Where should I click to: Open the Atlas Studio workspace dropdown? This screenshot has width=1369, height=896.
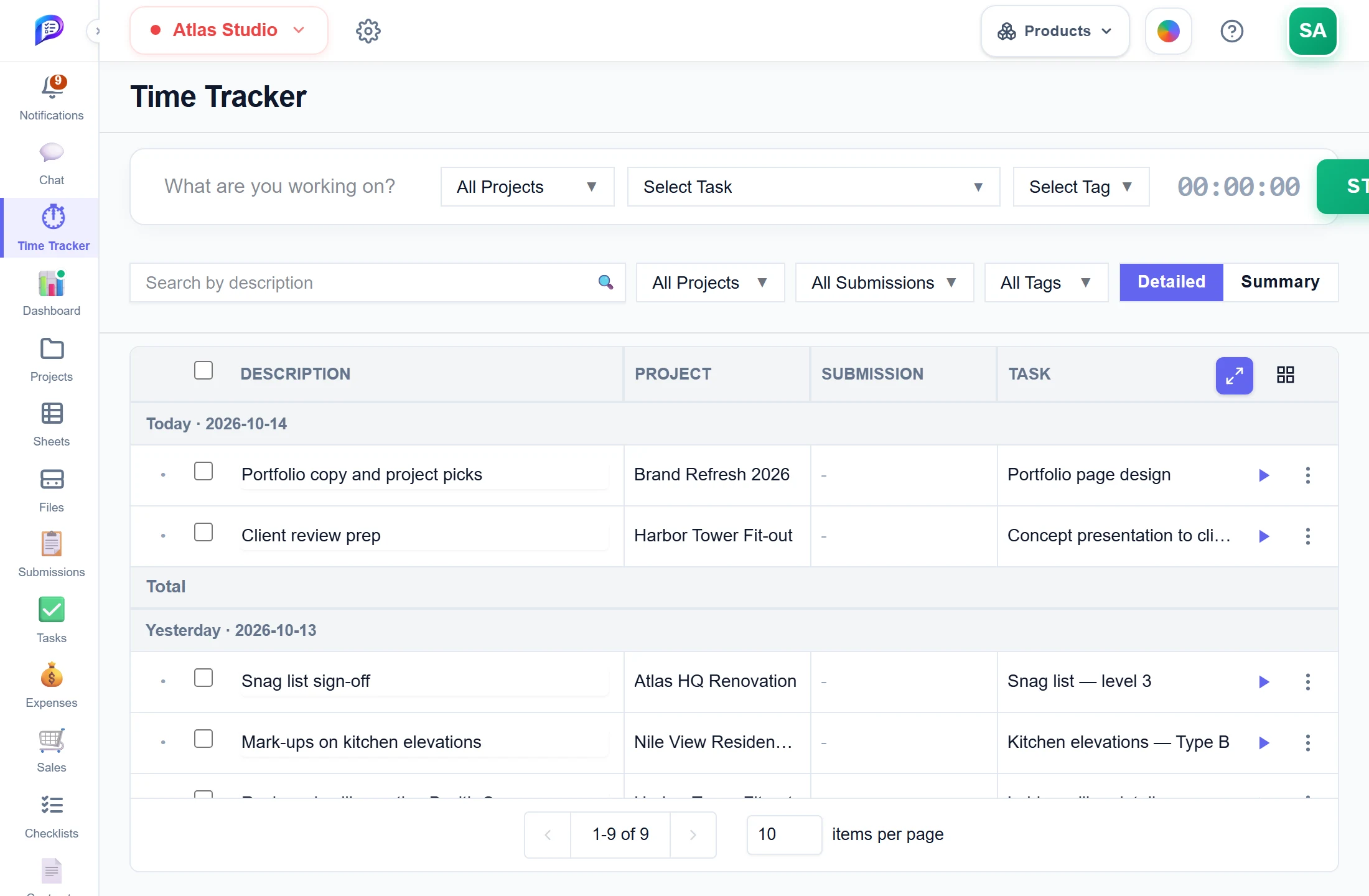[228, 30]
